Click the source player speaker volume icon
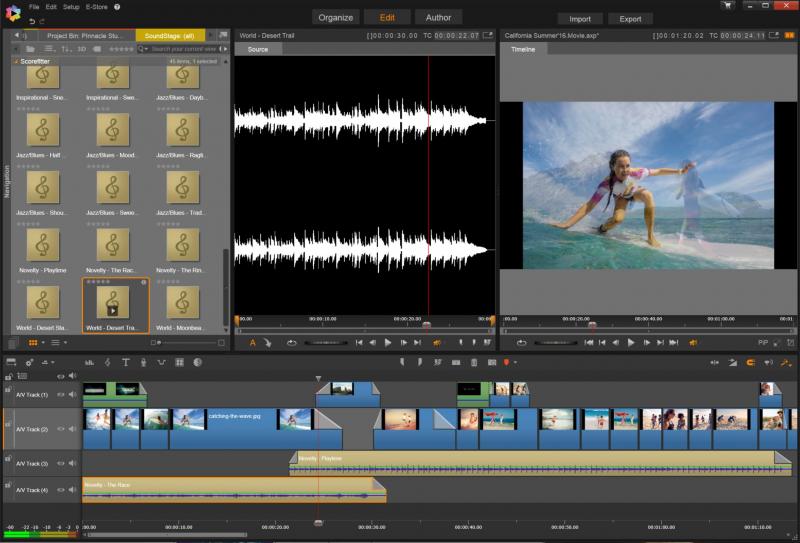 [437, 342]
